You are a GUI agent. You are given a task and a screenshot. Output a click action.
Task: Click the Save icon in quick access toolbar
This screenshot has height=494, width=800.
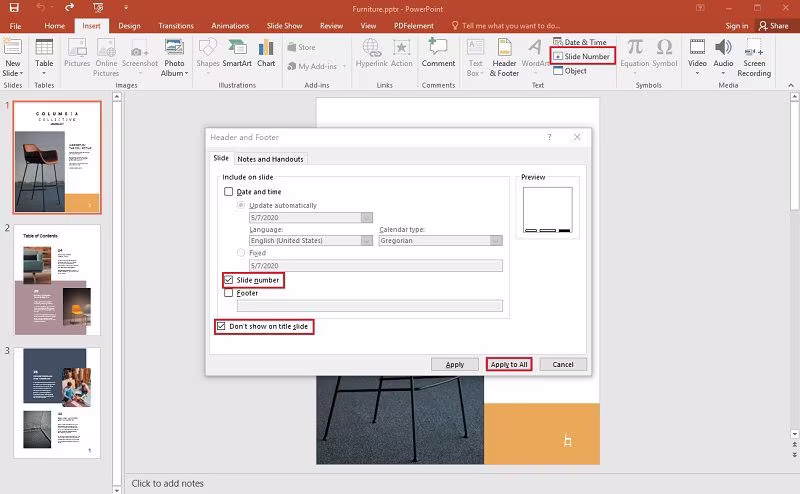tap(14, 8)
